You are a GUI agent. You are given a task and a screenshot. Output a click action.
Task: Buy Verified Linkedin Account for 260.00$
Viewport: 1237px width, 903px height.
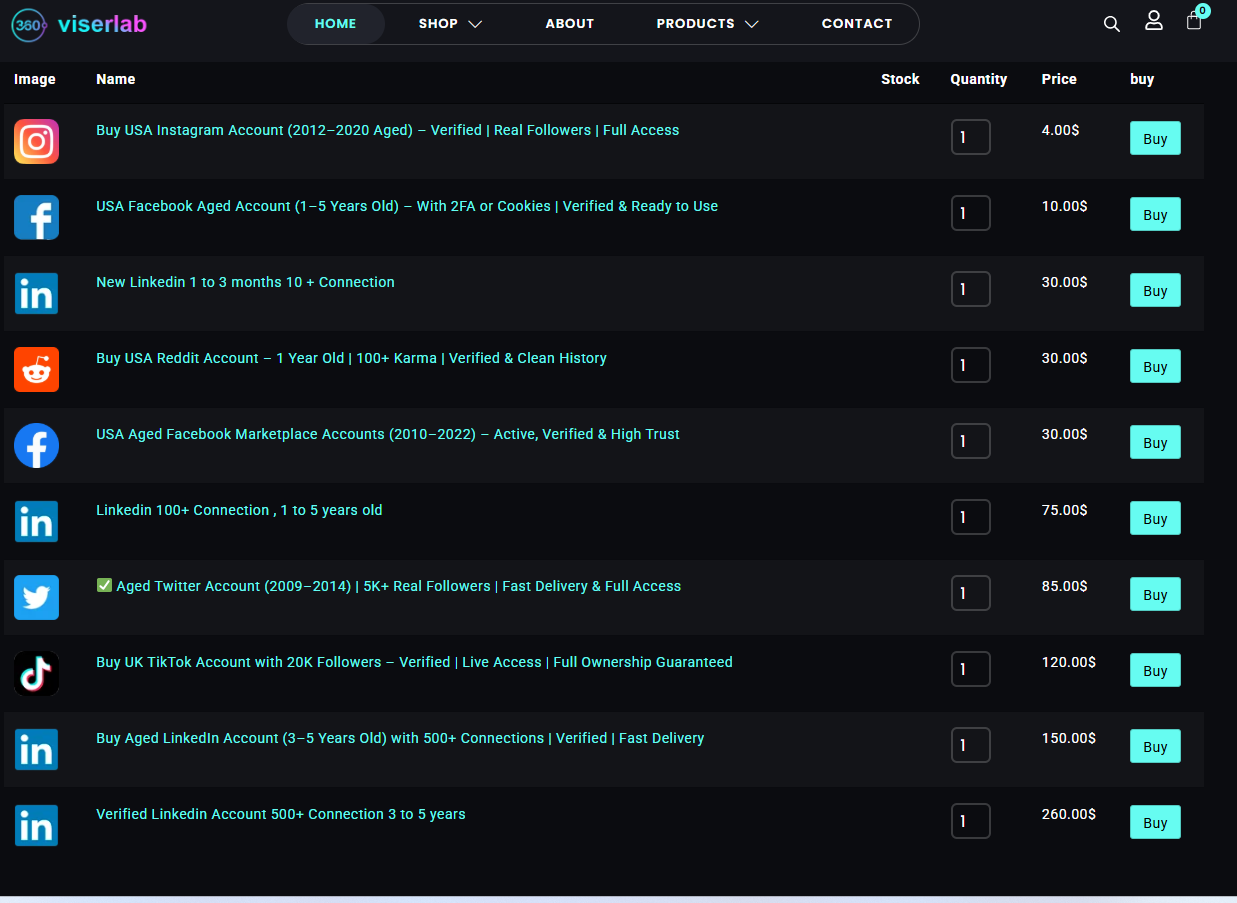1155,823
